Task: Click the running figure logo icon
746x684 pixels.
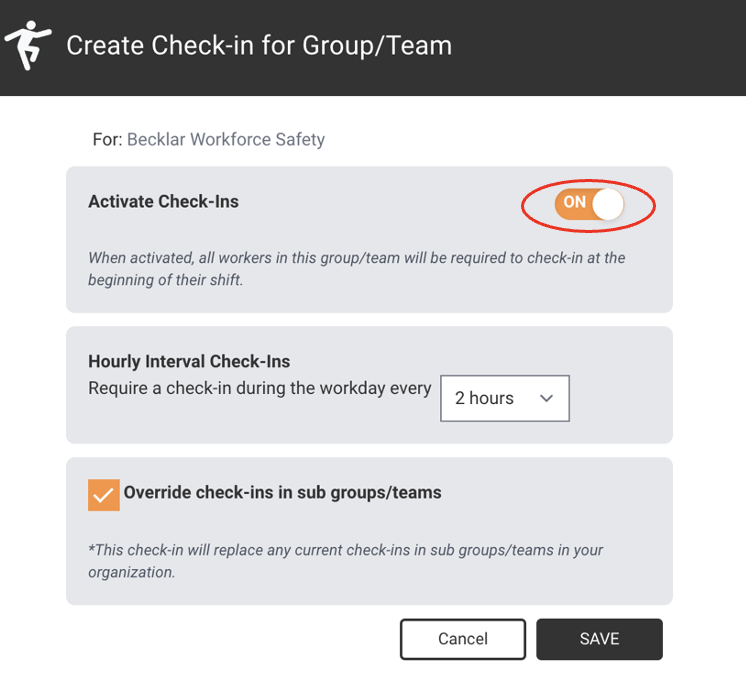Action: click(x=28, y=45)
